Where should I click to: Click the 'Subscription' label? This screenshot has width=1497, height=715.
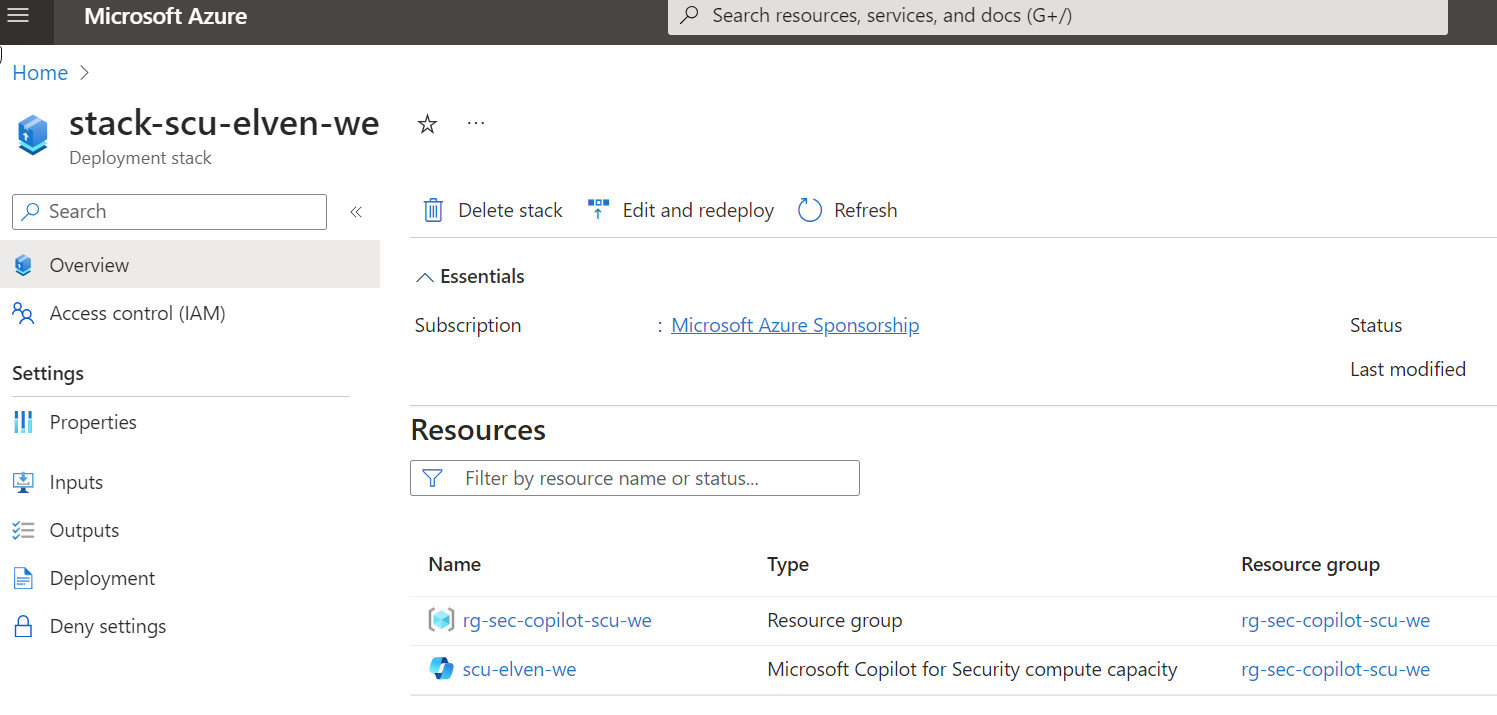(x=468, y=325)
